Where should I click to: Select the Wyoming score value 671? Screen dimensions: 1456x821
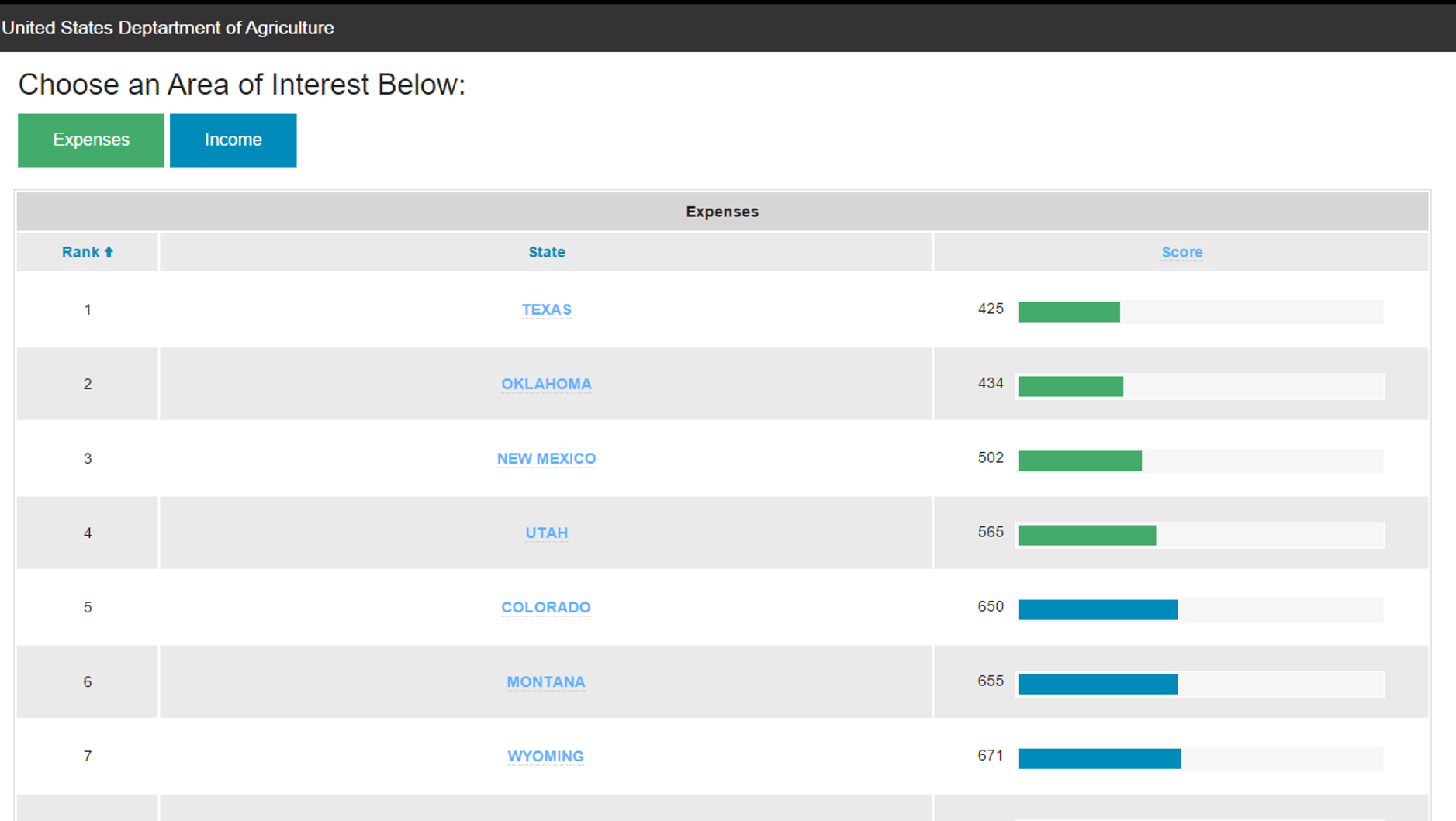(x=991, y=755)
